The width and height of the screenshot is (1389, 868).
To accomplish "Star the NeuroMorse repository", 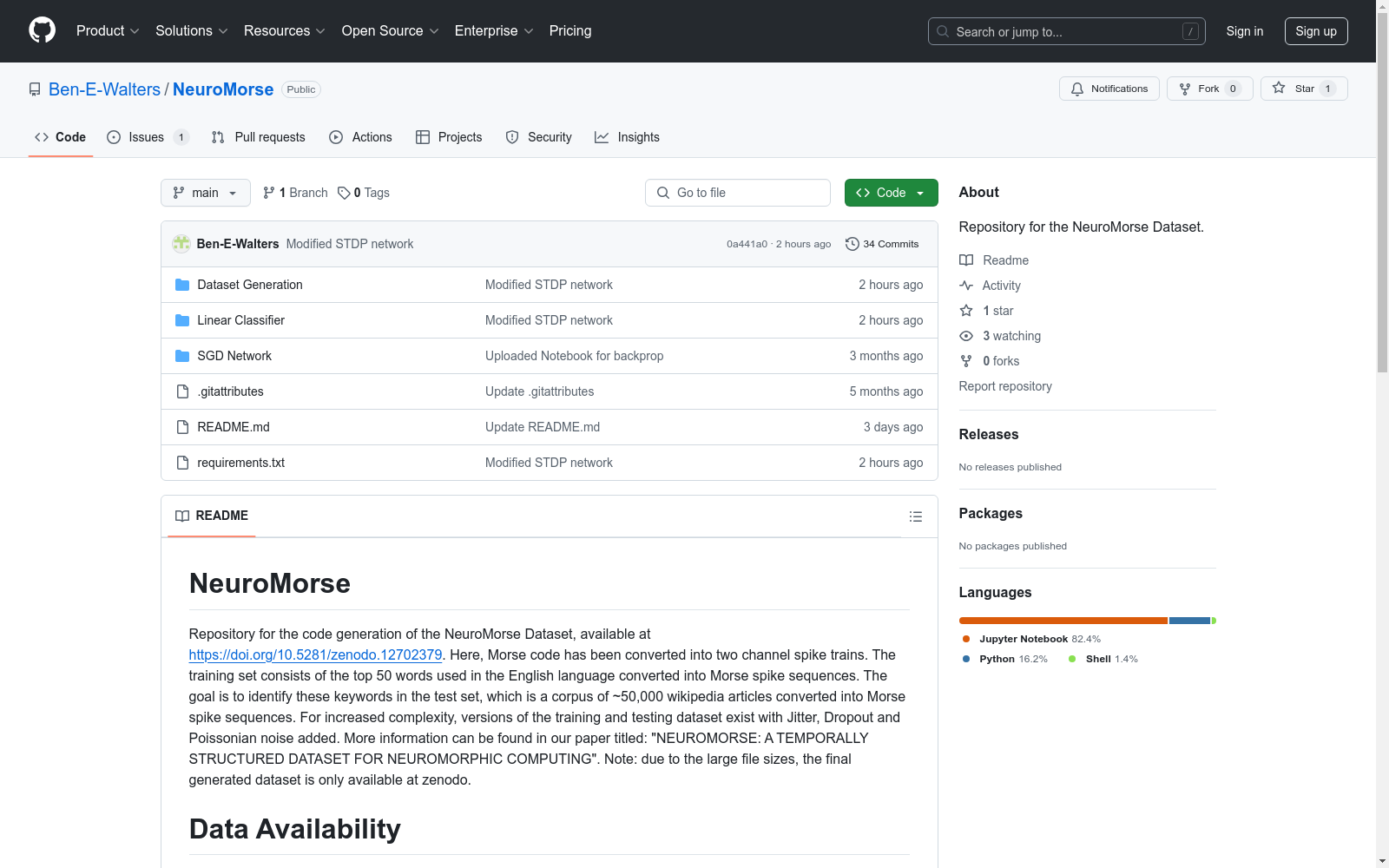I will (1304, 89).
